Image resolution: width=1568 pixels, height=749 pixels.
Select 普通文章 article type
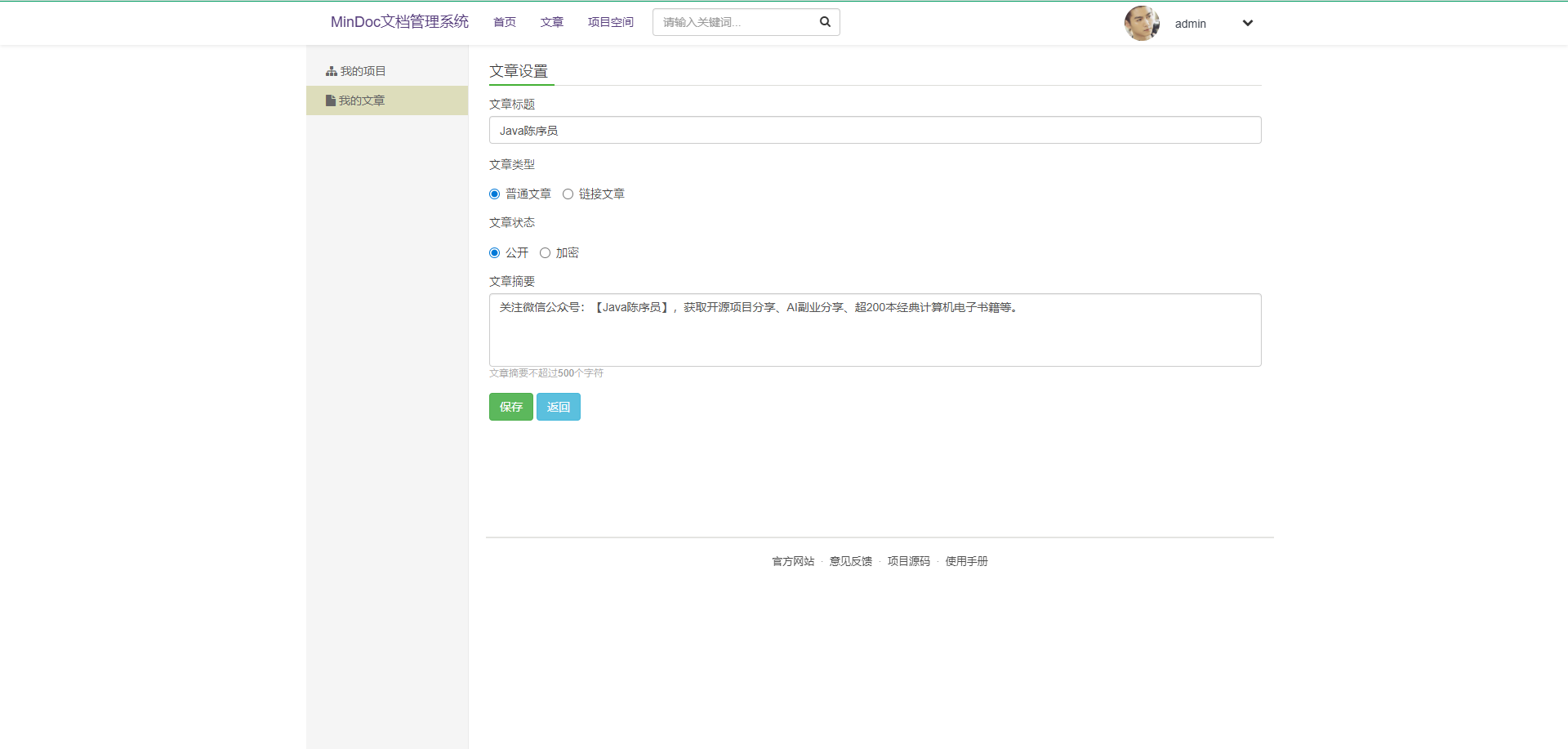[494, 194]
